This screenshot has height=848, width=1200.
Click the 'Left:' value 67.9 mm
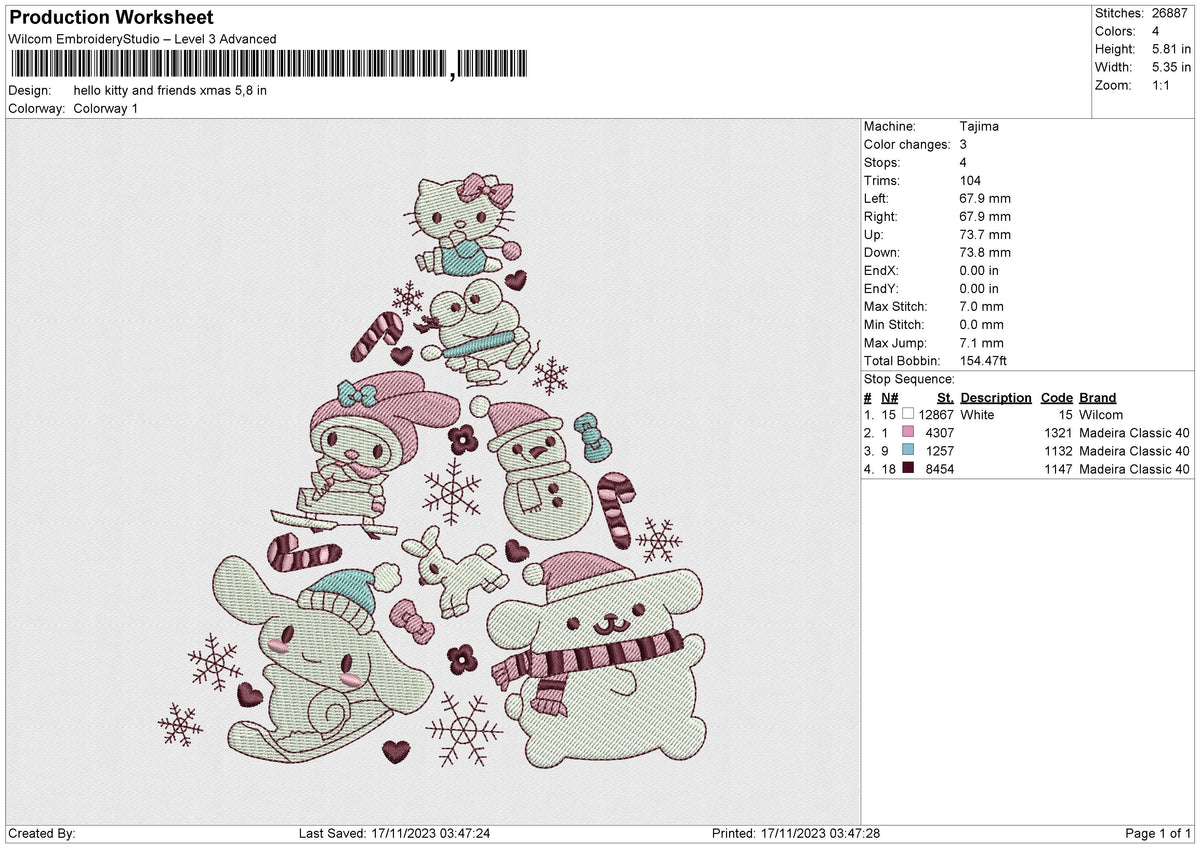(985, 198)
